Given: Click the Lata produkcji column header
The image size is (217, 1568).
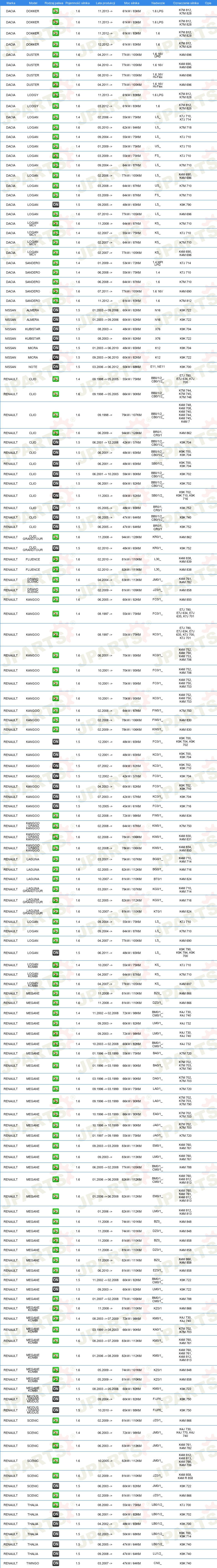Looking at the screenshot, I should click(105, 2).
